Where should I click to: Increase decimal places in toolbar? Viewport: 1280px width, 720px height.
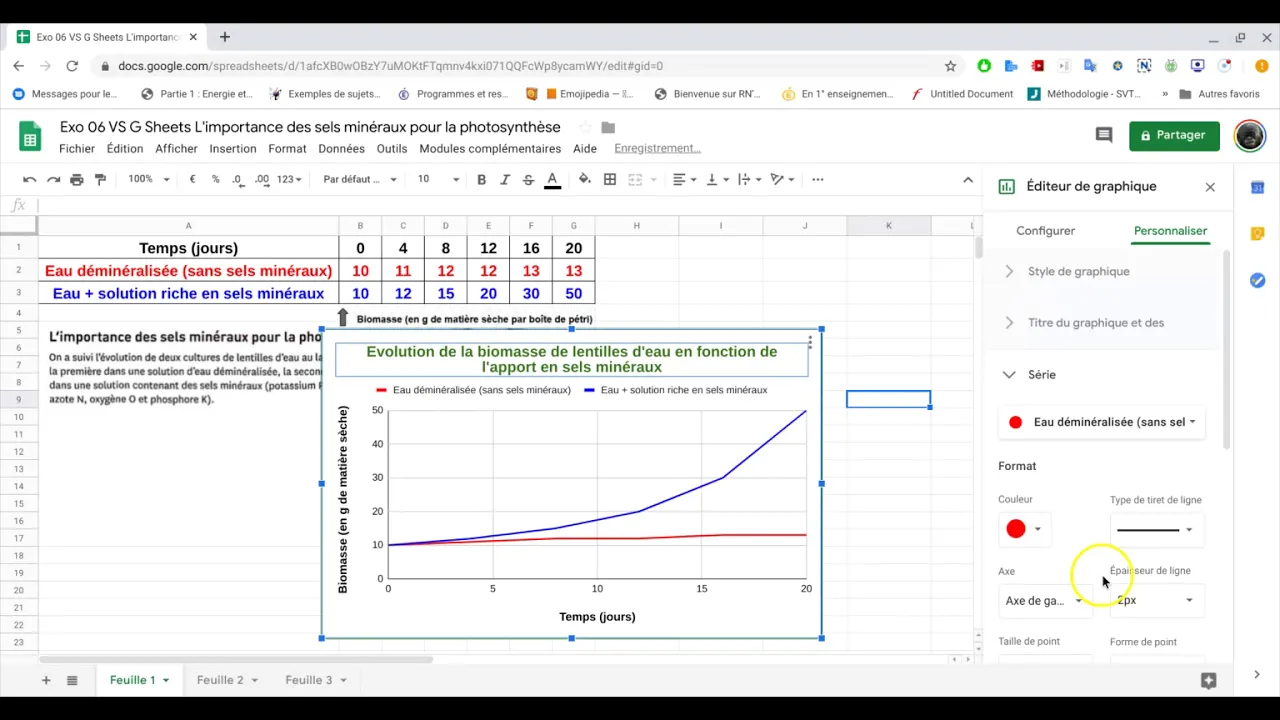click(262, 179)
